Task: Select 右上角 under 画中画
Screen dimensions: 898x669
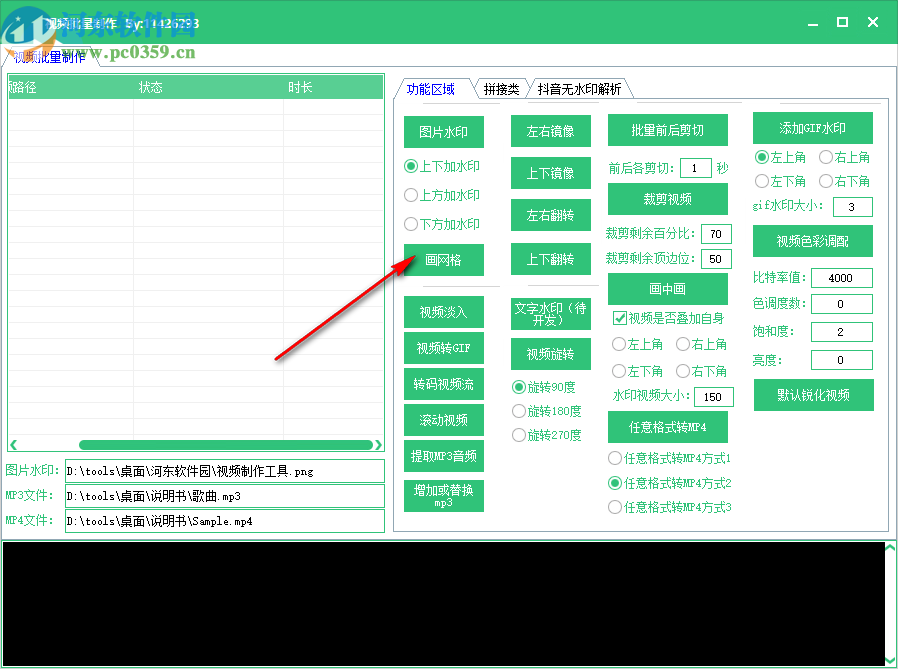Action: 701,344
